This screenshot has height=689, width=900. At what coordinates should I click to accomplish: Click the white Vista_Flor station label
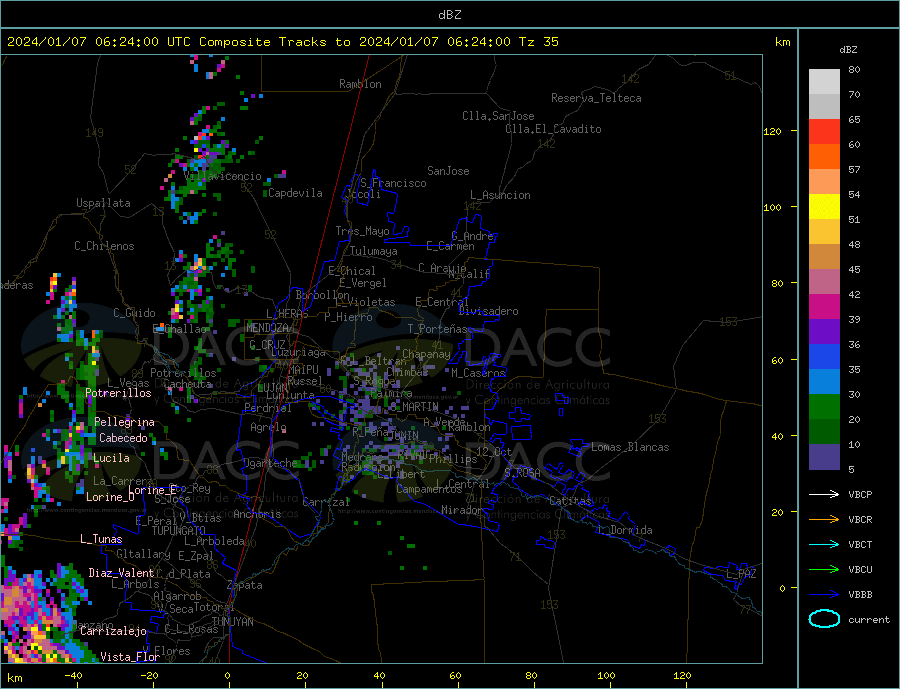pos(130,657)
